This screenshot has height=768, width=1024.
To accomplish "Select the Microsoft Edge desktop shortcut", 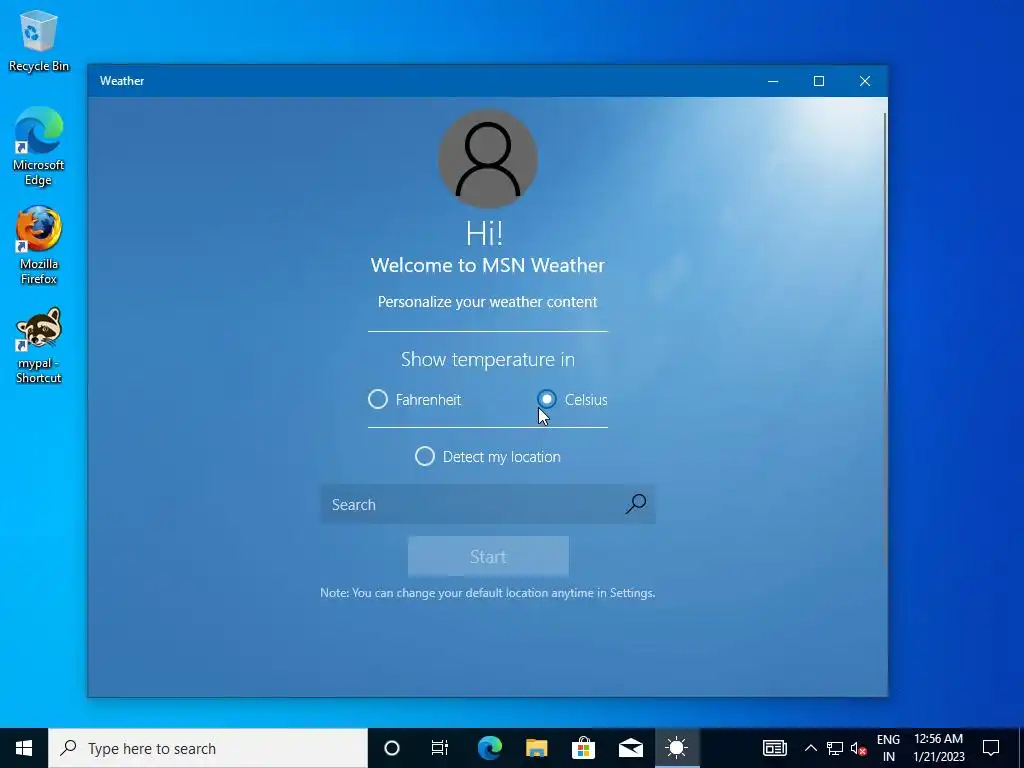I will [39, 146].
